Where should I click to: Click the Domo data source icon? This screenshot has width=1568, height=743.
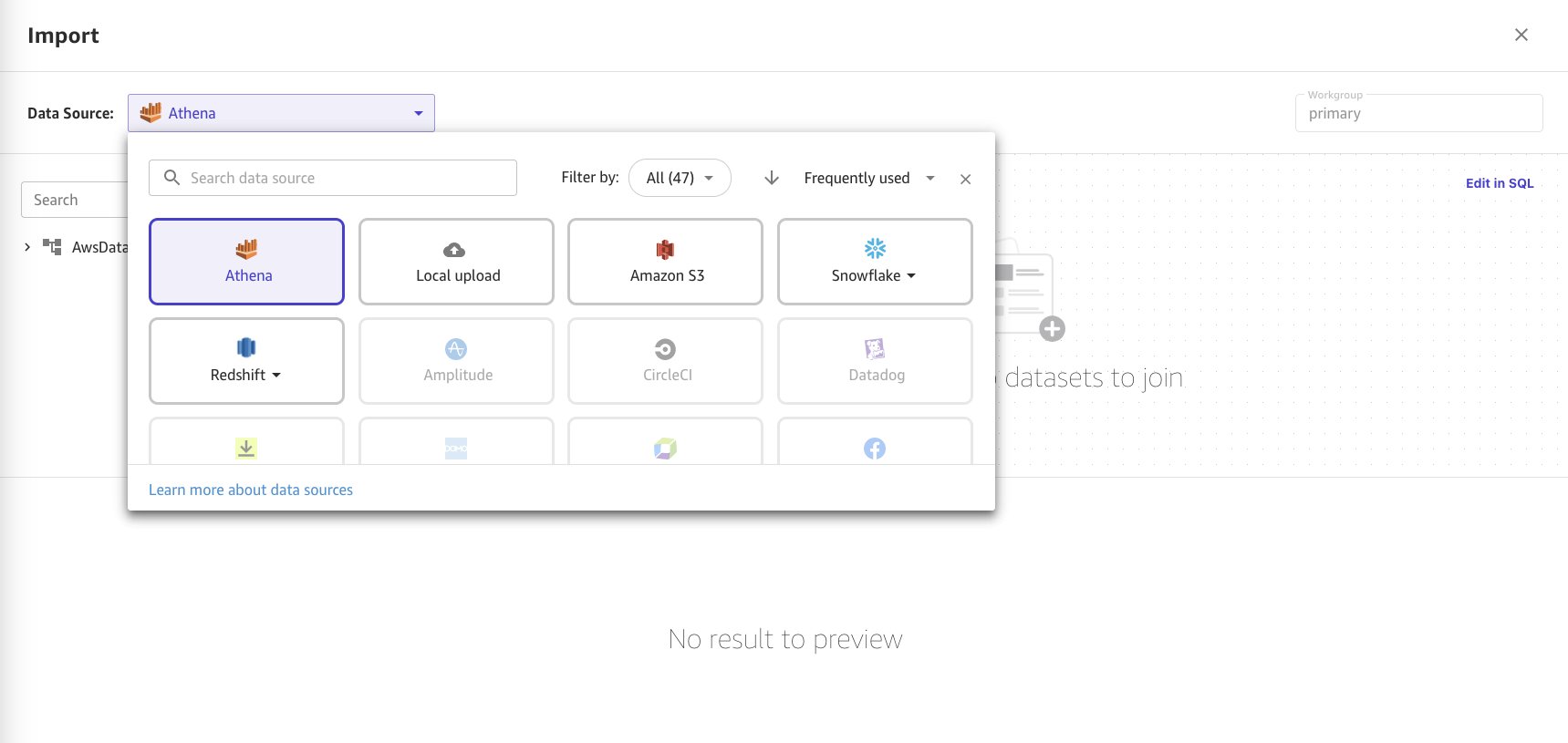456,449
